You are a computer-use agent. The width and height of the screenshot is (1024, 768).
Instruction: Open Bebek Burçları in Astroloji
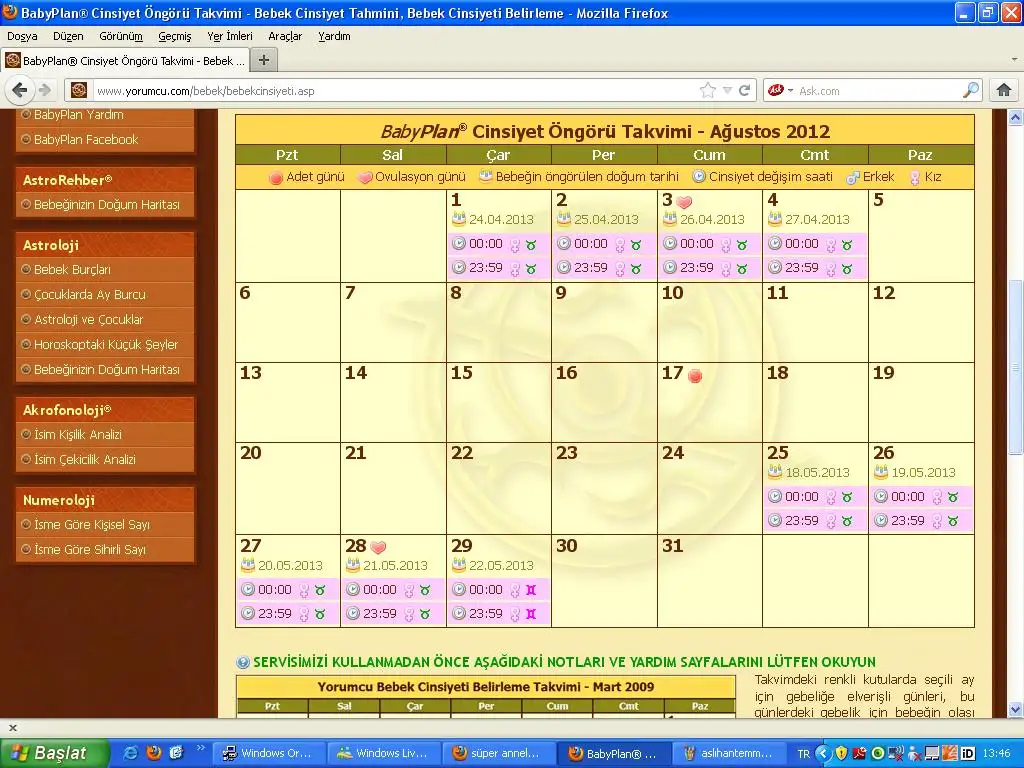(x=72, y=270)
